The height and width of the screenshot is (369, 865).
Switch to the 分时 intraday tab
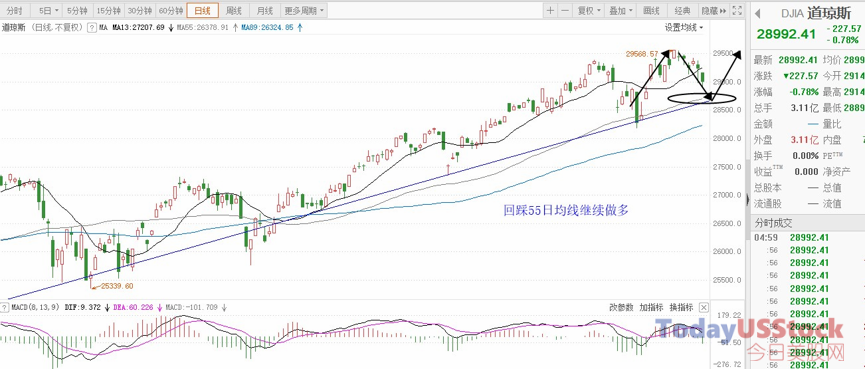(x=14, y=10)
